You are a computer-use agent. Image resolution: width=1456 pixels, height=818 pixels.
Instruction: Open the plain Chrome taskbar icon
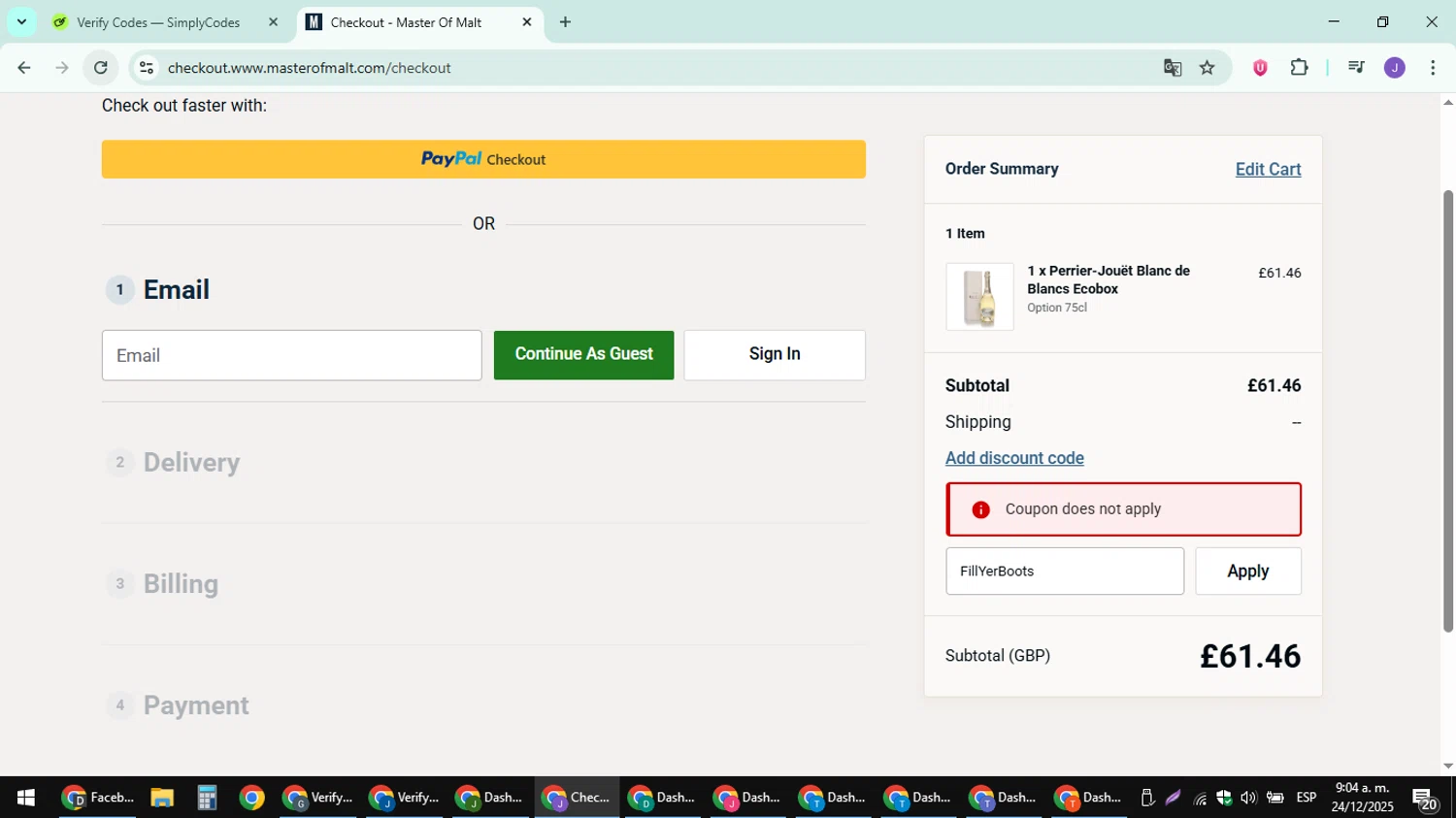pos(251,798)
